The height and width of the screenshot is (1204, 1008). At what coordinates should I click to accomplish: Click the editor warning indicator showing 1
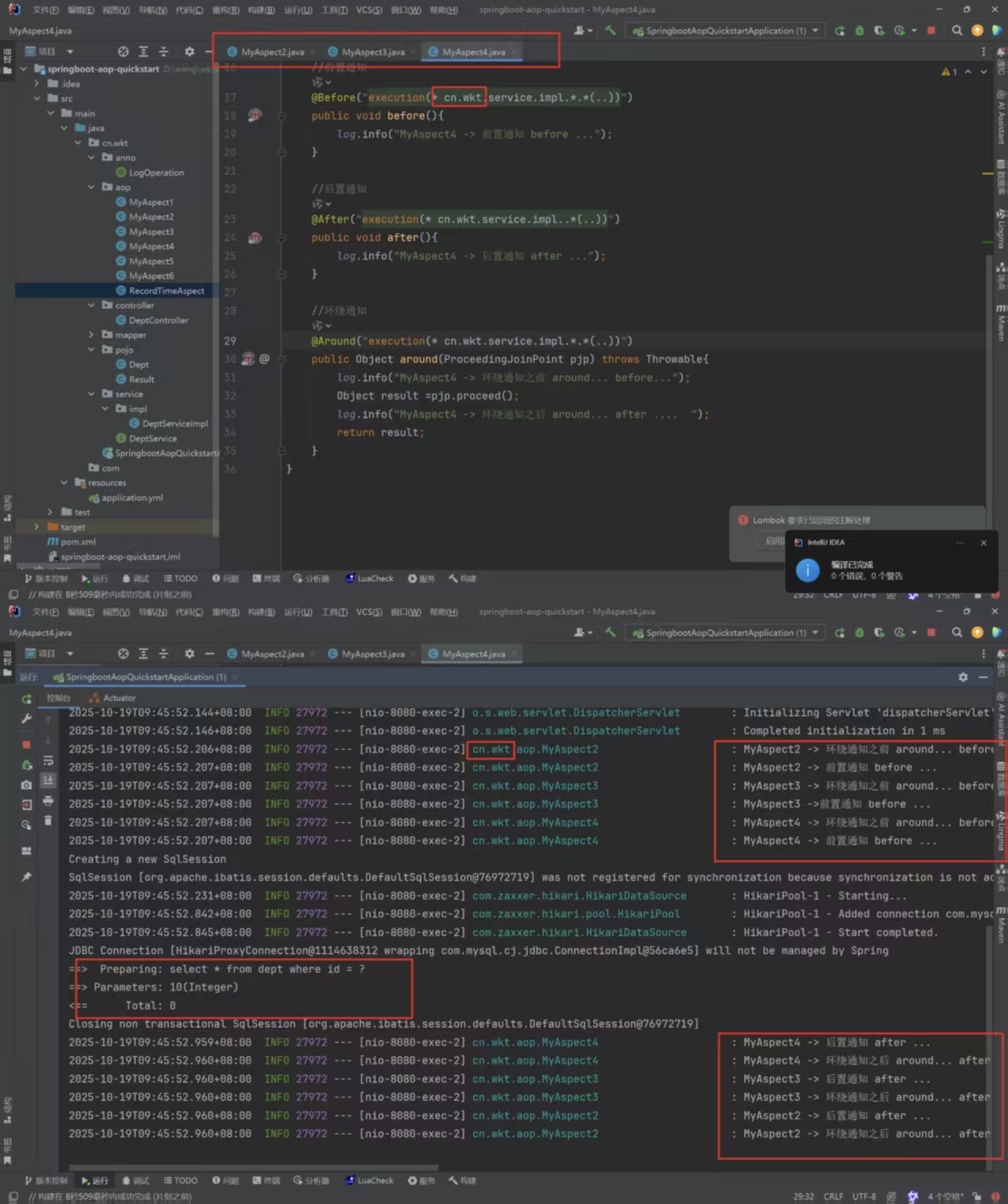click(949, 72)
